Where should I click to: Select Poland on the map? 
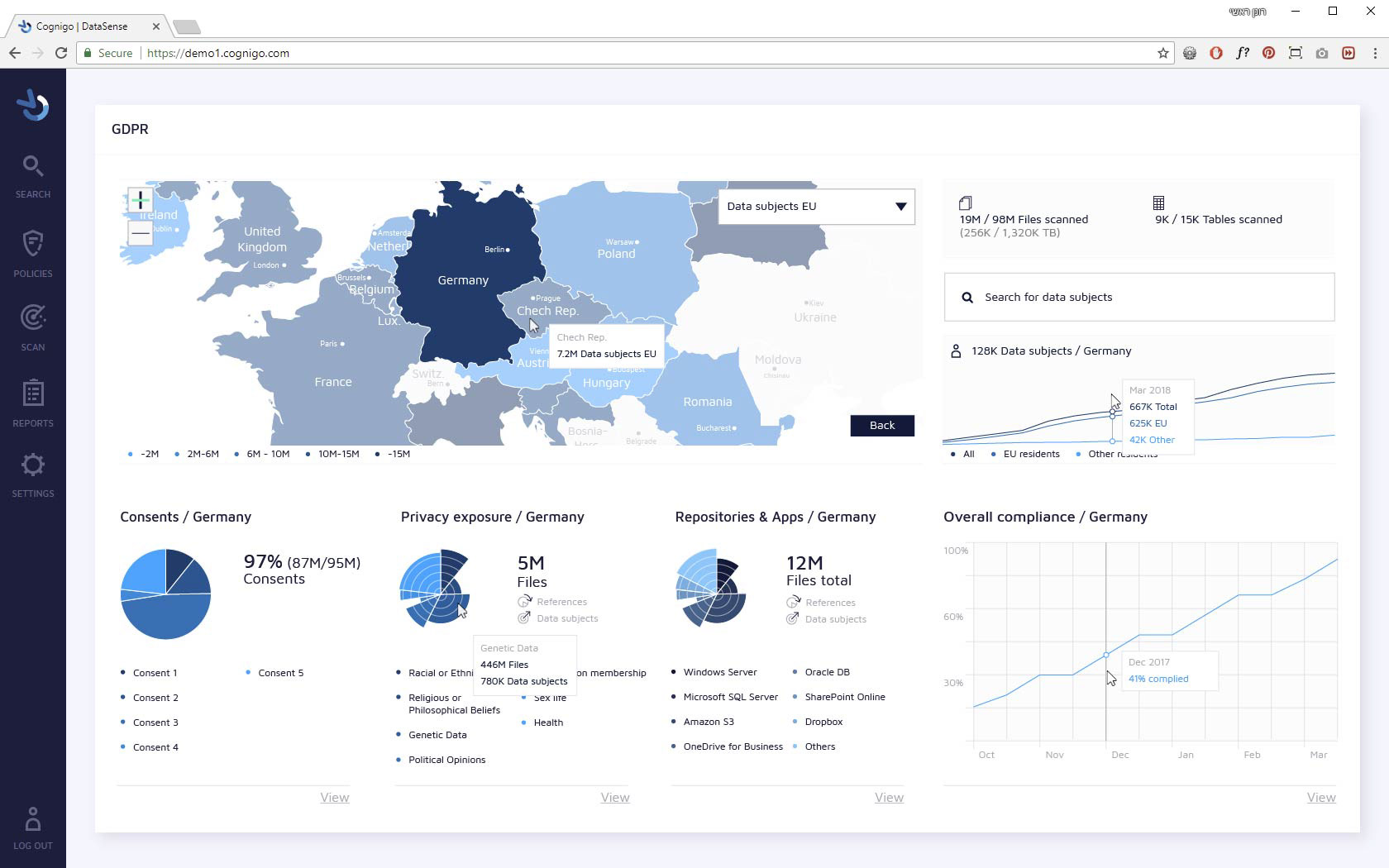[617, 254]
